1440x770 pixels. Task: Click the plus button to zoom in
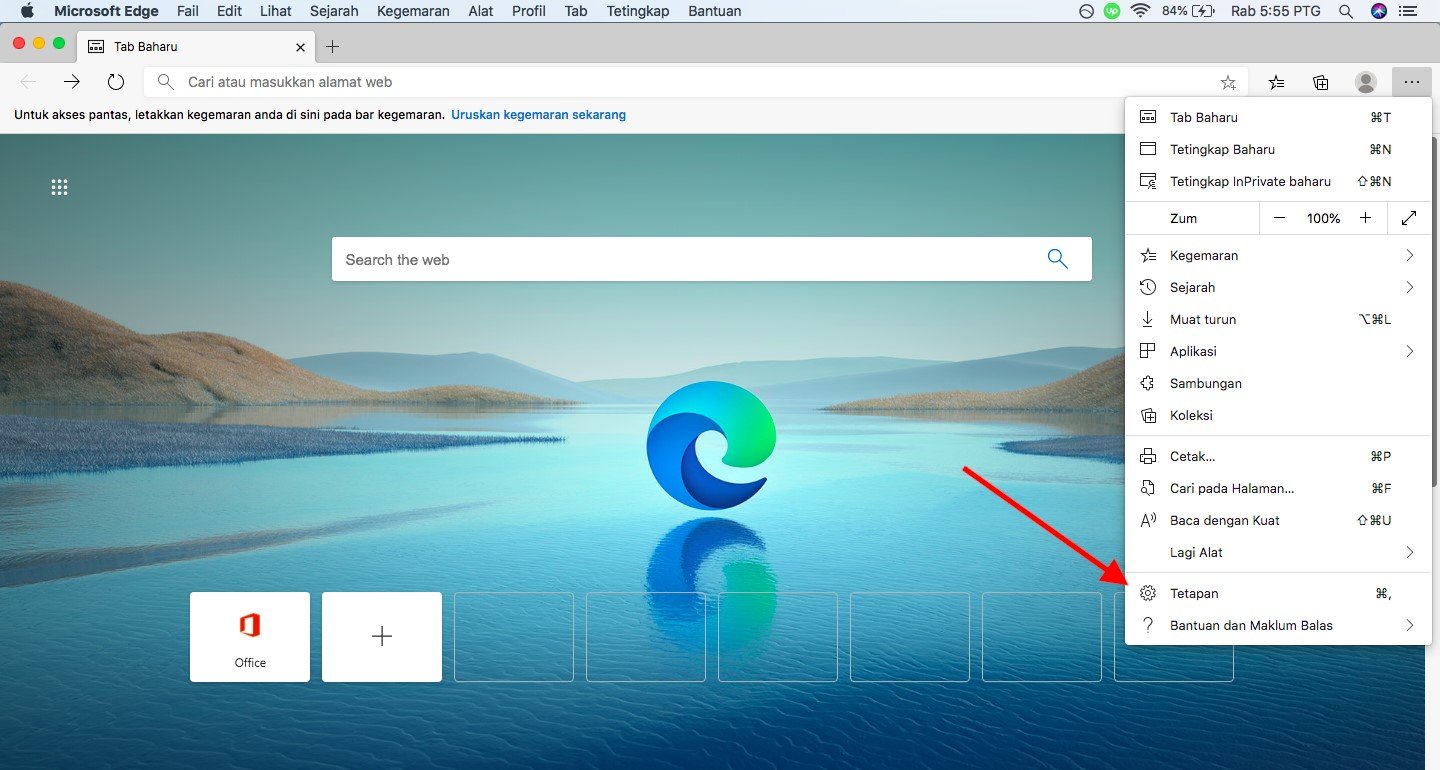pyautogui.click(x=1365, y=218)
